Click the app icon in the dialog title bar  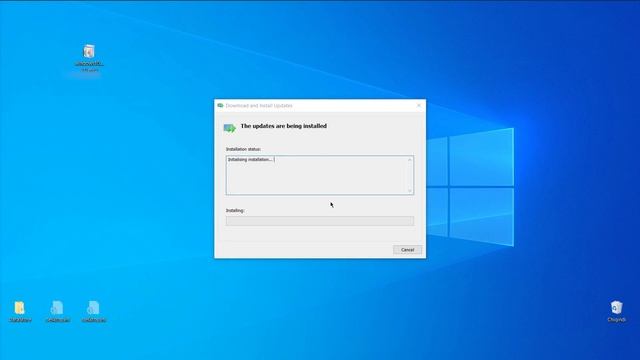click(x=220, y=105)
